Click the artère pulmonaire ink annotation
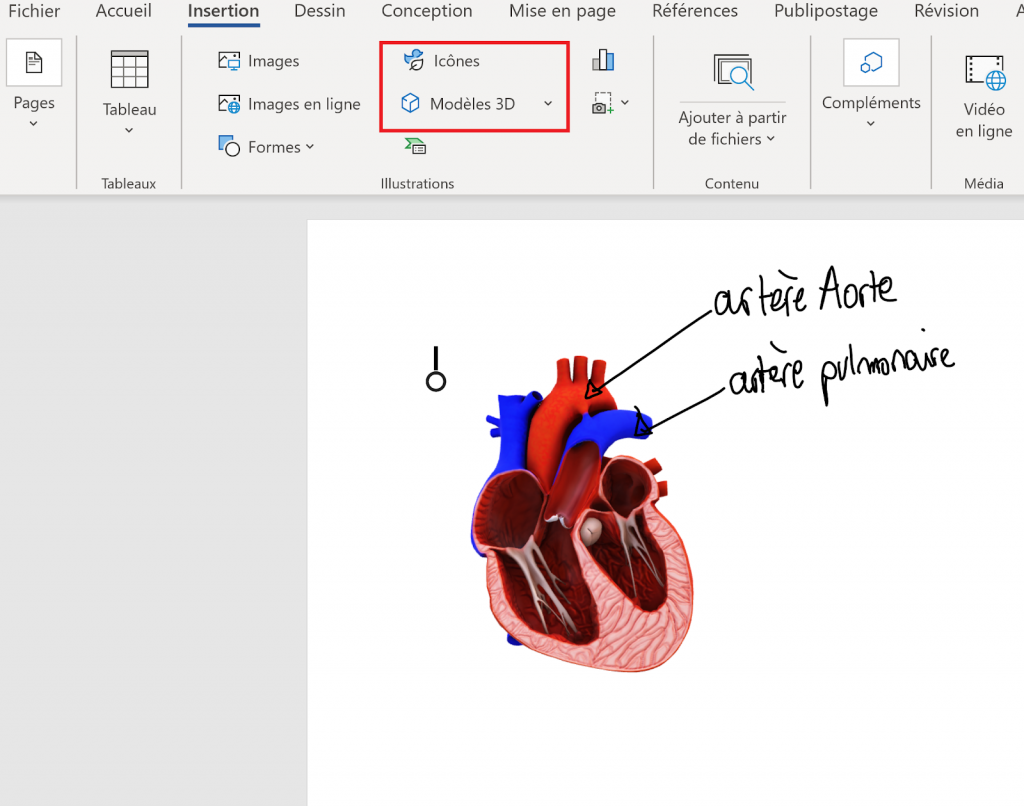The image size is (1024, 806). tap(842, 369)
